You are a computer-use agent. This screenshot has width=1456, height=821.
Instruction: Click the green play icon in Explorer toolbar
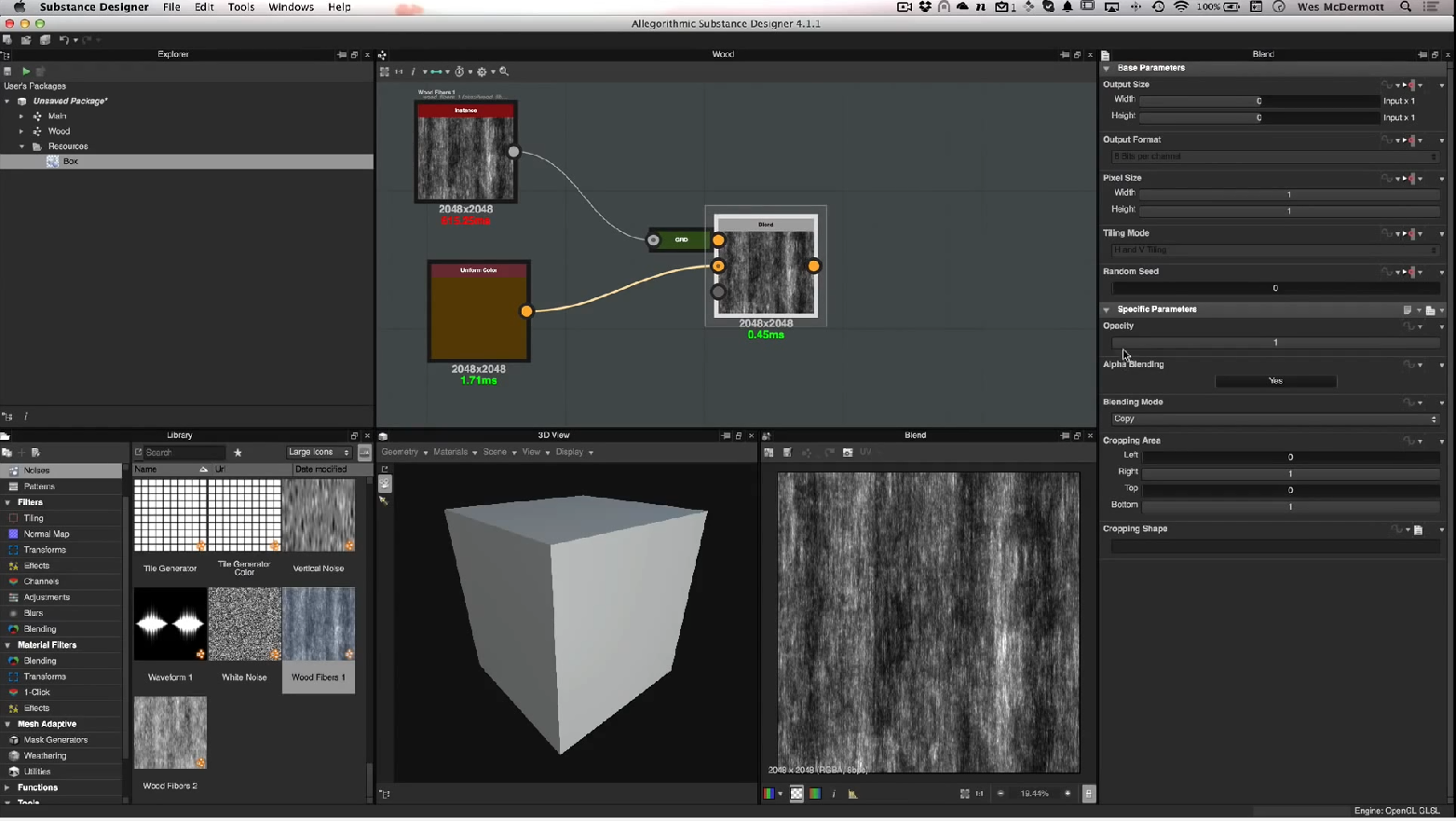point(26,71)
